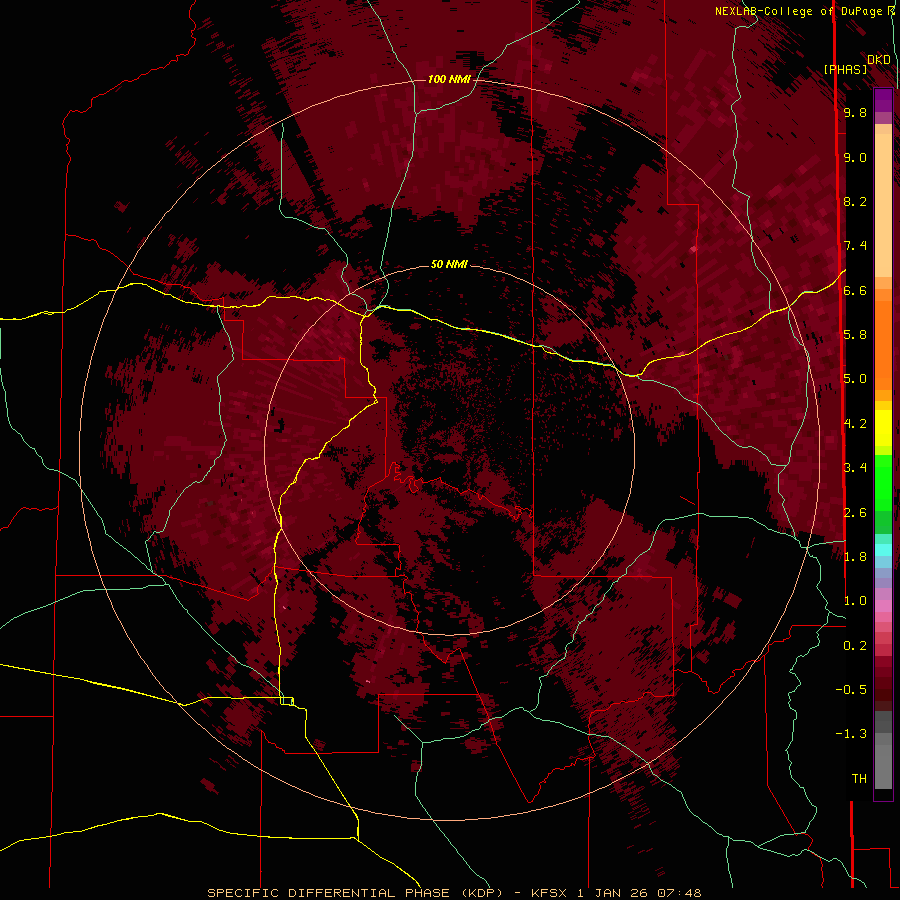Click the 4.2 value on color scale
Screen dimensions: 900x900
coord(855,424)
